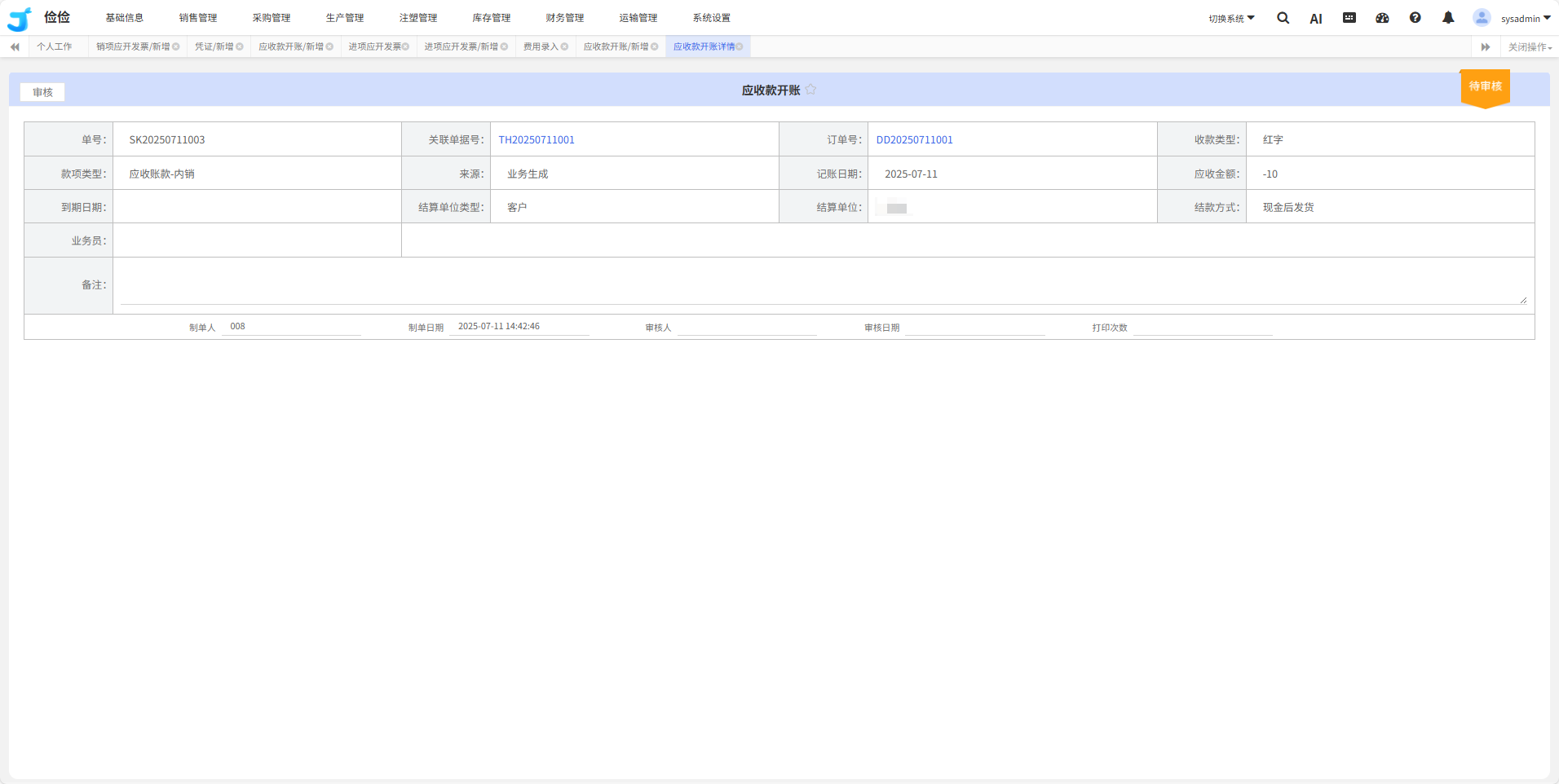
Task: Open the sysadmin user dropdown
Action: pos(1525,19)
